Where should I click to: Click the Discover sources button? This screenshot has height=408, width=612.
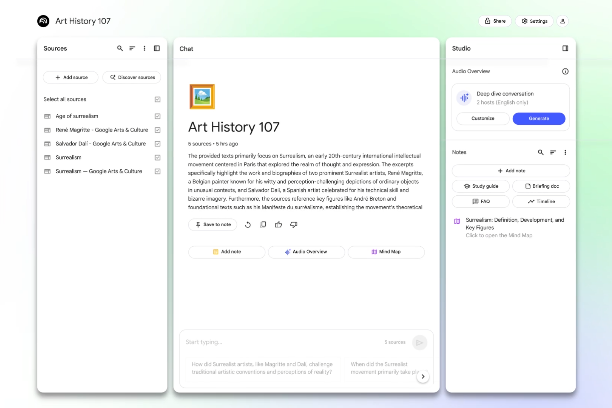[x=131, y=77]
